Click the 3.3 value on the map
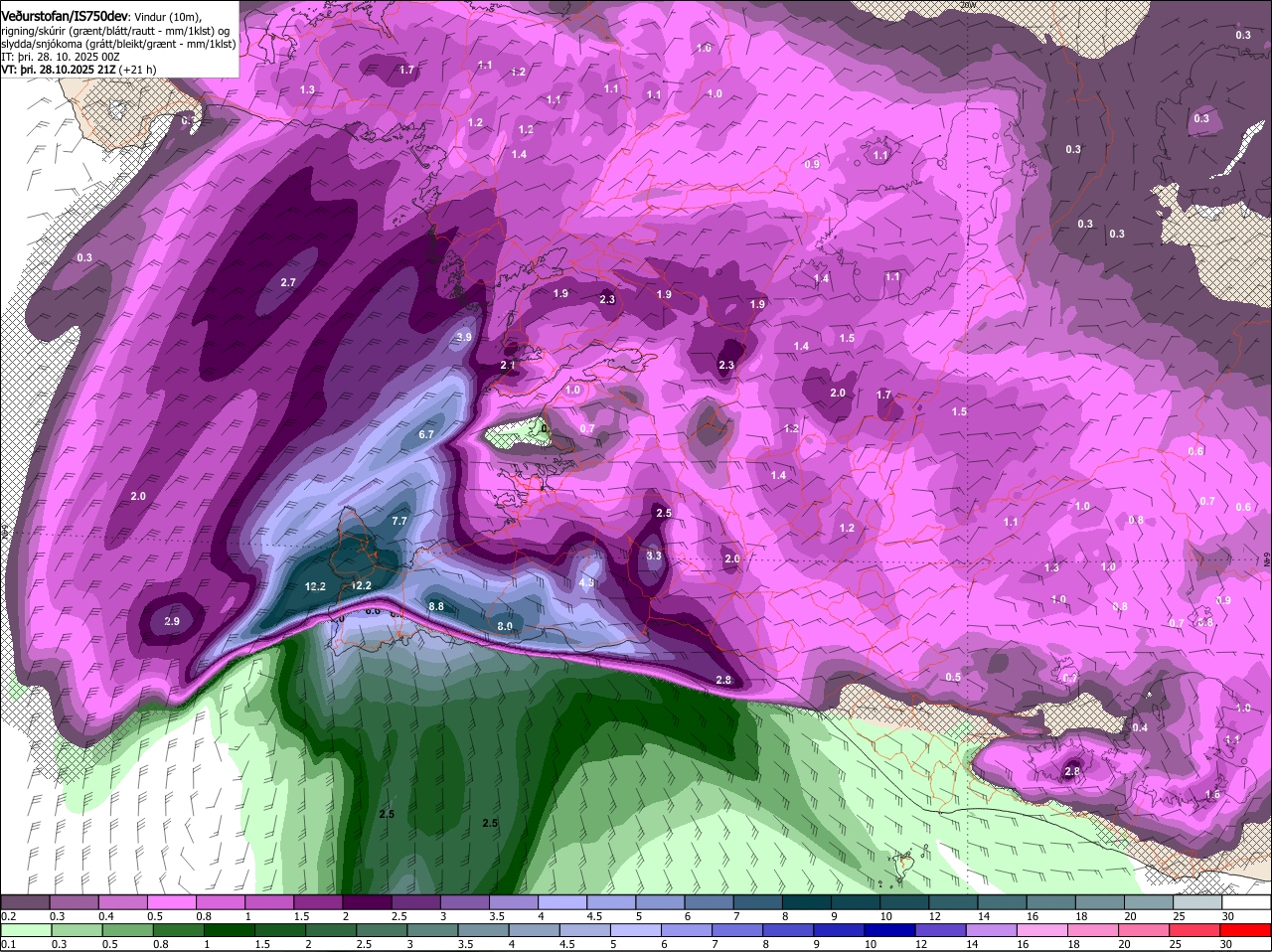The image size is (1272, 952). [654, 556]
